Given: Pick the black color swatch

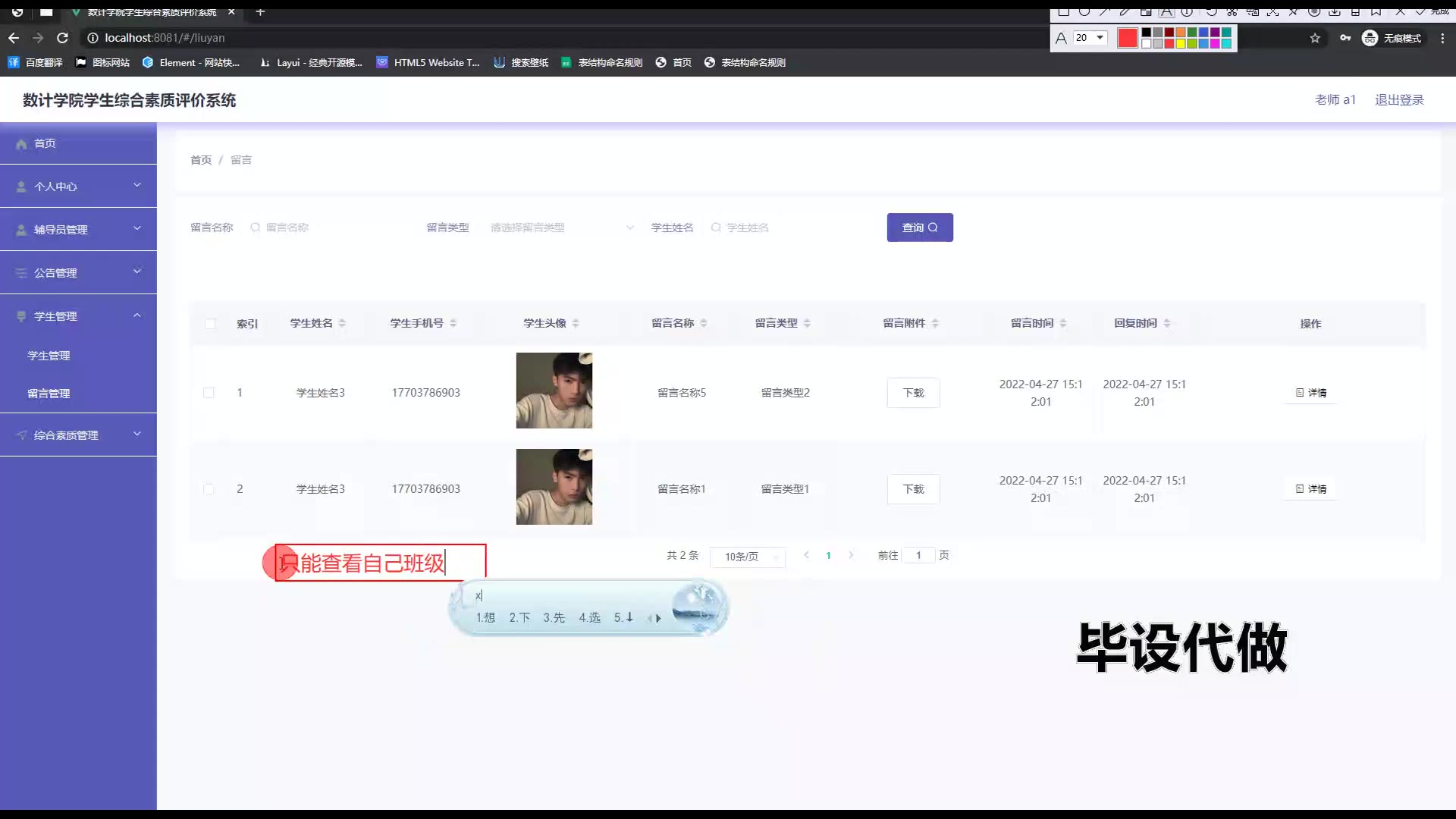Looking at the screenshot, I should [x=1147, y=33].
